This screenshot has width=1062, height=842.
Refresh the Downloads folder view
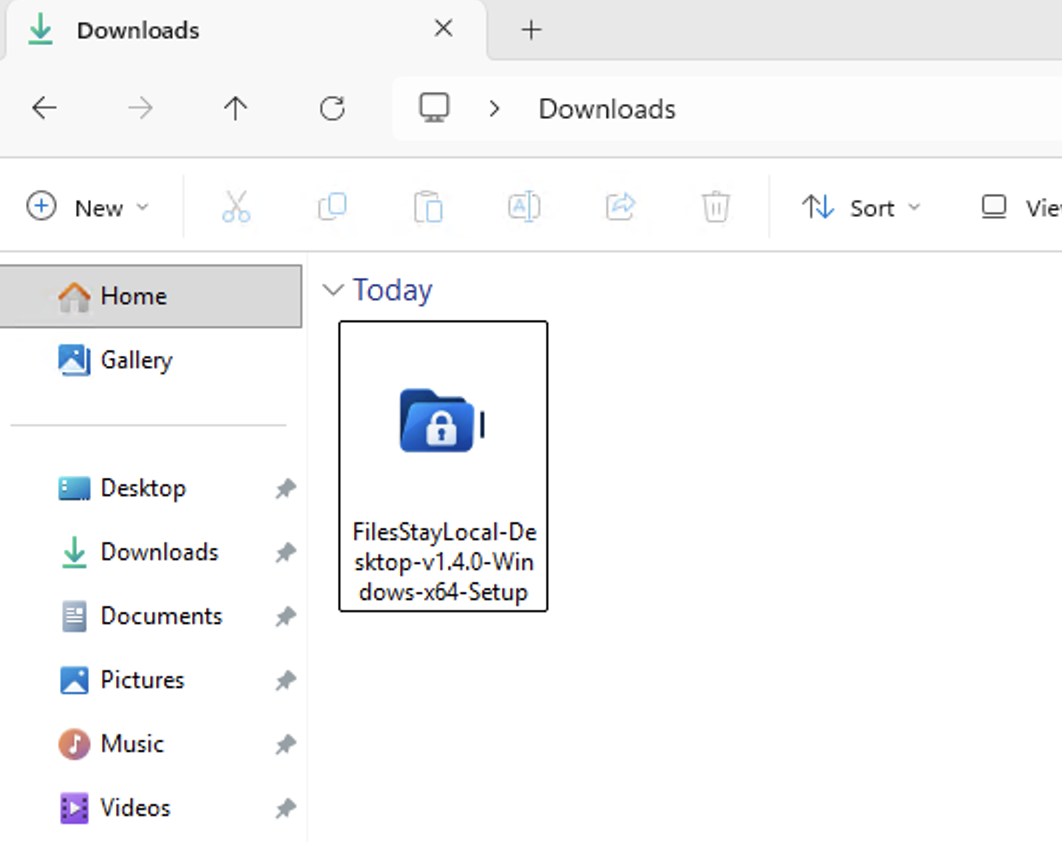click(x=332, y=108)
